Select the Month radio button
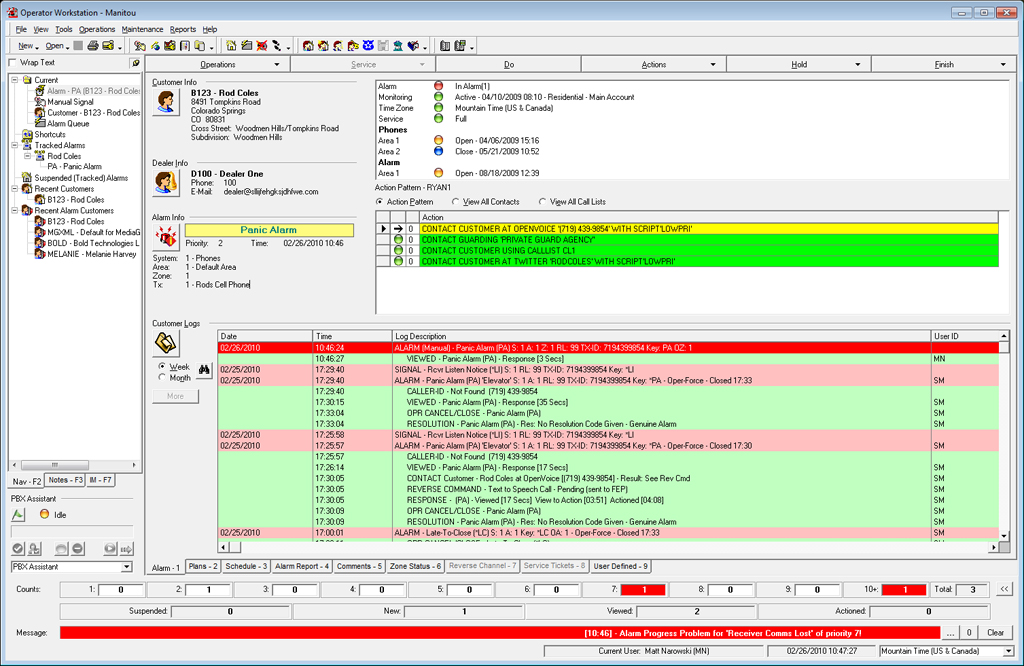Viewport: 1024px width, 666px height. 163,378
